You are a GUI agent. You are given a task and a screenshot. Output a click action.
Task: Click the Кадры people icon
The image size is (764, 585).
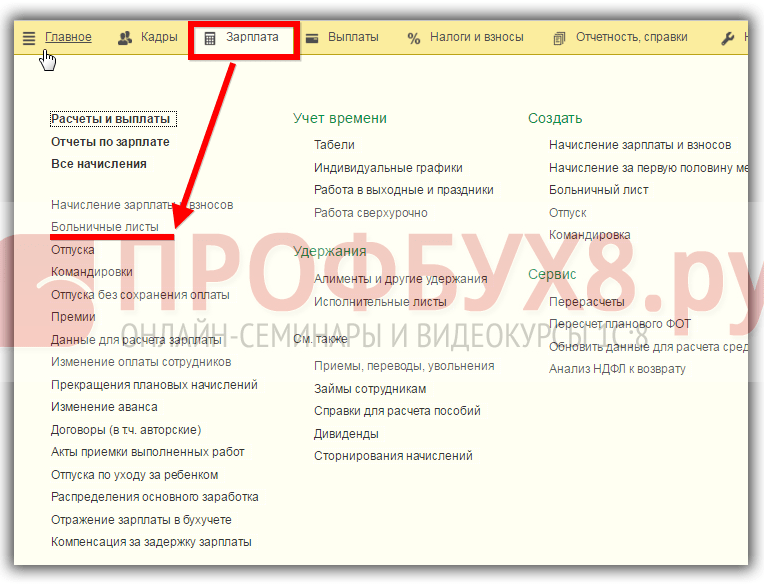[125, 38]
